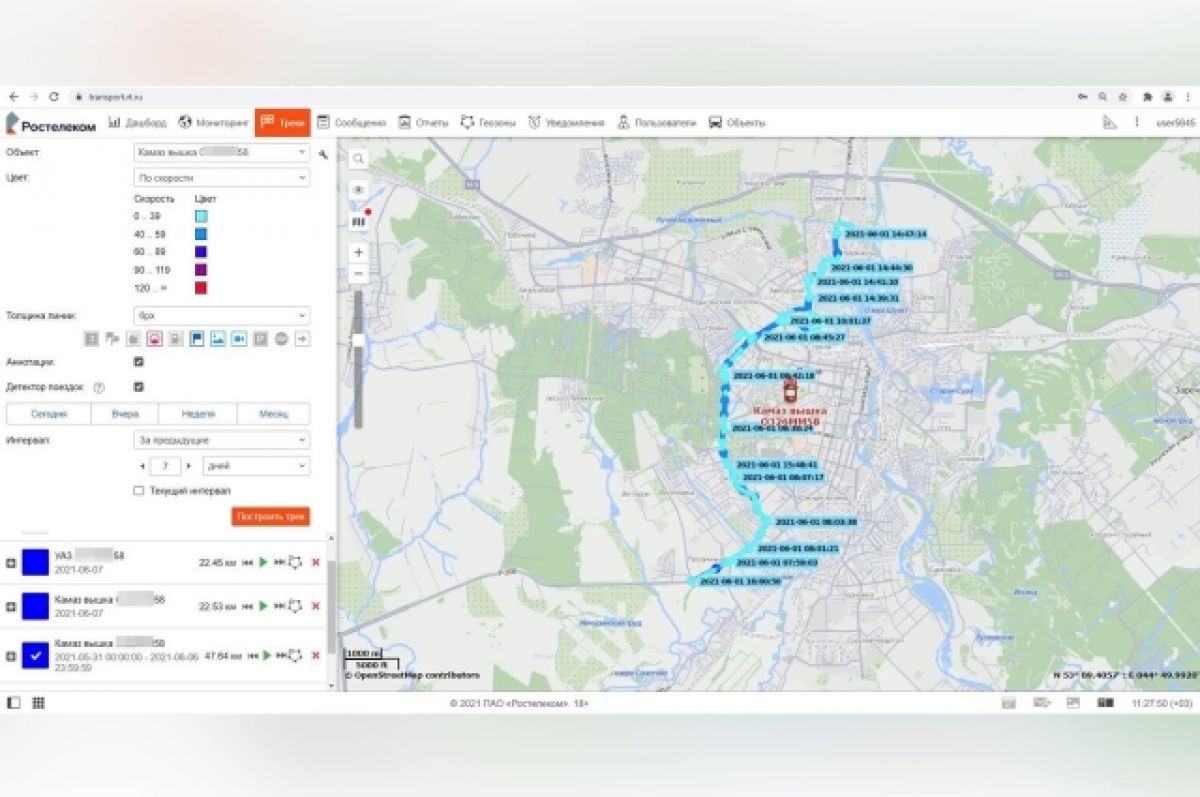The width and height of the screenshot is (1200, 797).
Task: Click the arrow icon ending the marker row
Action: (x=301, y=339)
